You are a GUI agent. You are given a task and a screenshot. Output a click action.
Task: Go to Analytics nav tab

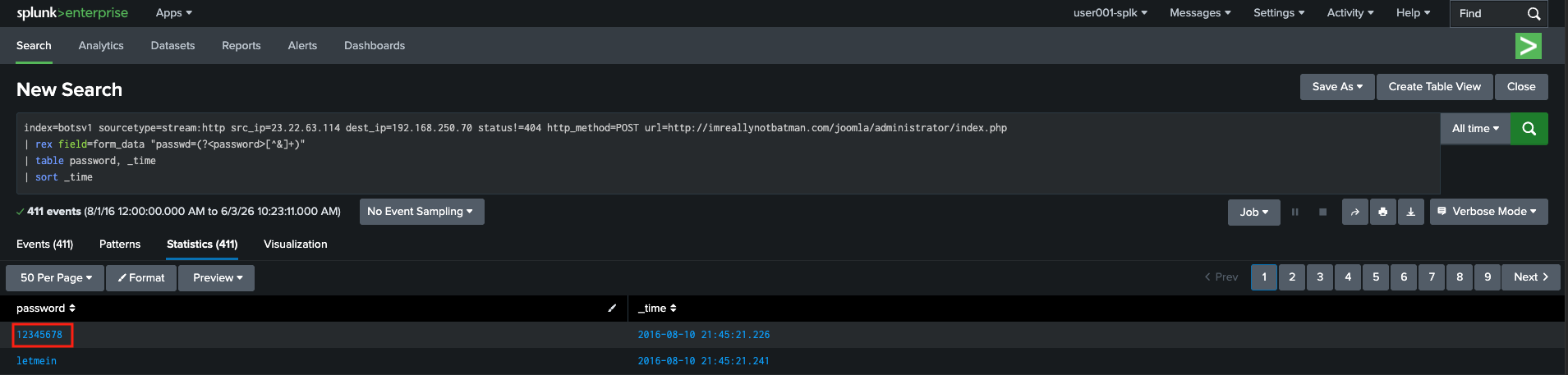pos(101,46)
